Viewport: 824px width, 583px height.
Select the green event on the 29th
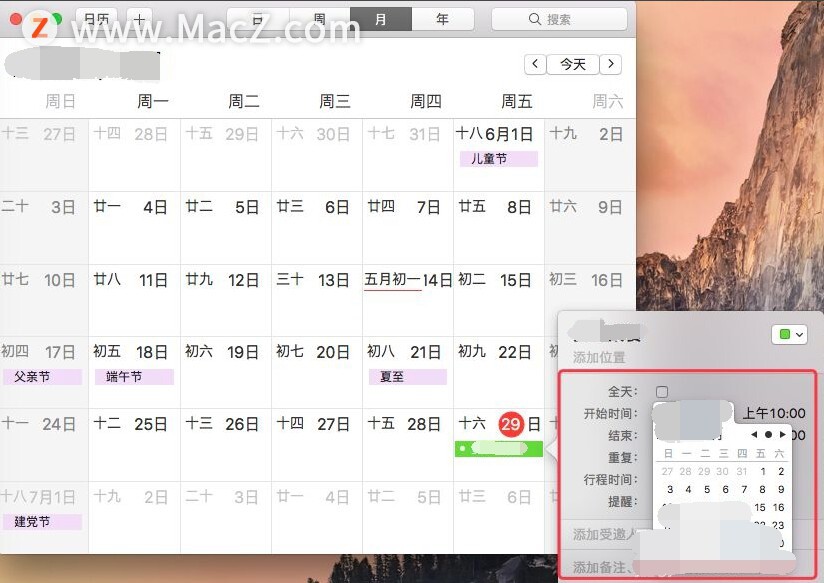point(499,449)
